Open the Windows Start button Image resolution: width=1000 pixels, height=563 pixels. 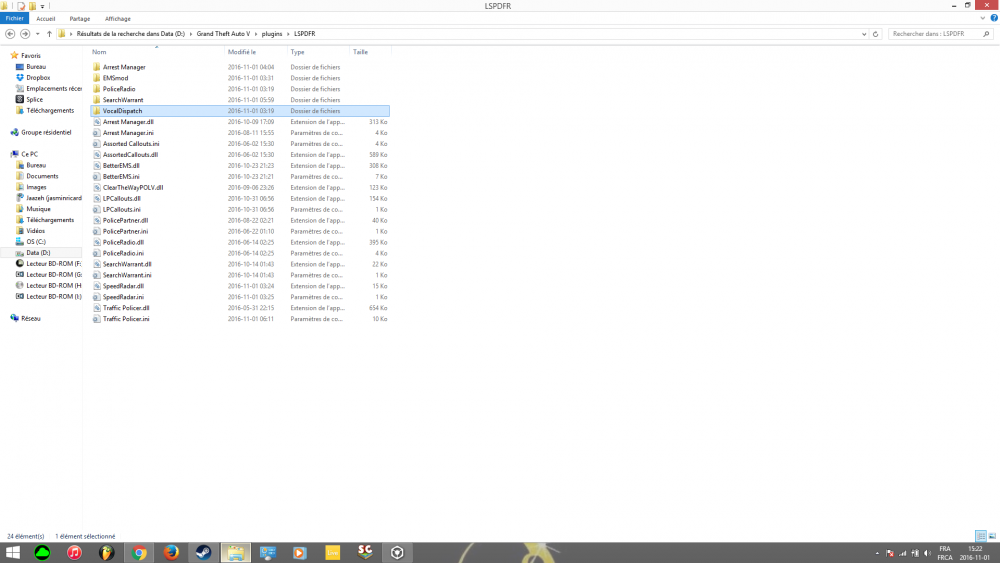[13, 552]
